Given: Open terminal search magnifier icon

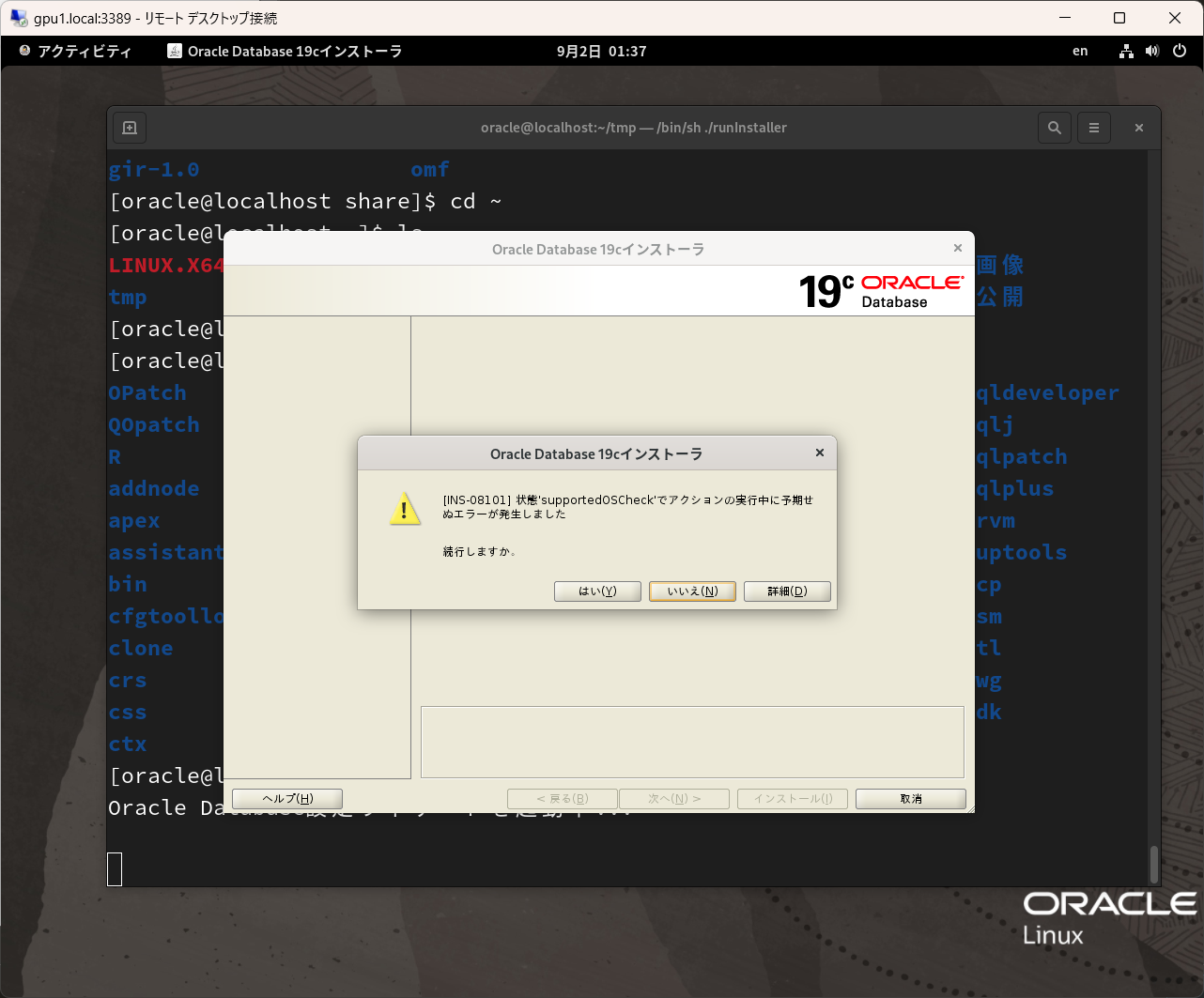Looking at the screenshot, I should click(x=1055, y=128).
